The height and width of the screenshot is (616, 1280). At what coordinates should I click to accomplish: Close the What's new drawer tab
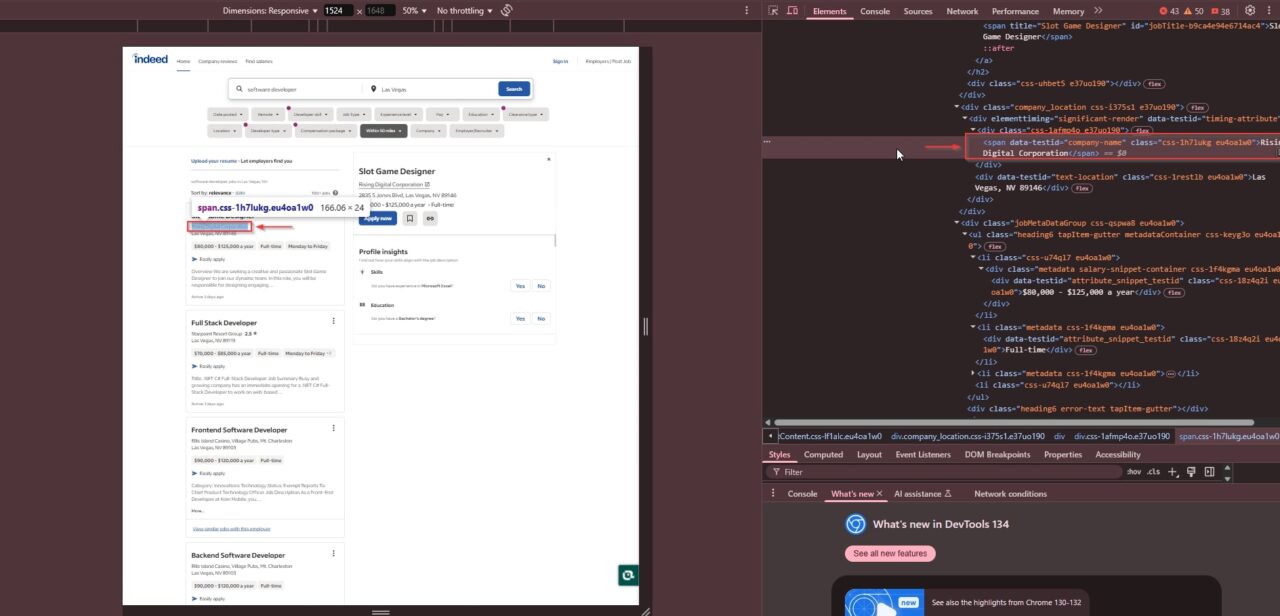click(881, 494)
